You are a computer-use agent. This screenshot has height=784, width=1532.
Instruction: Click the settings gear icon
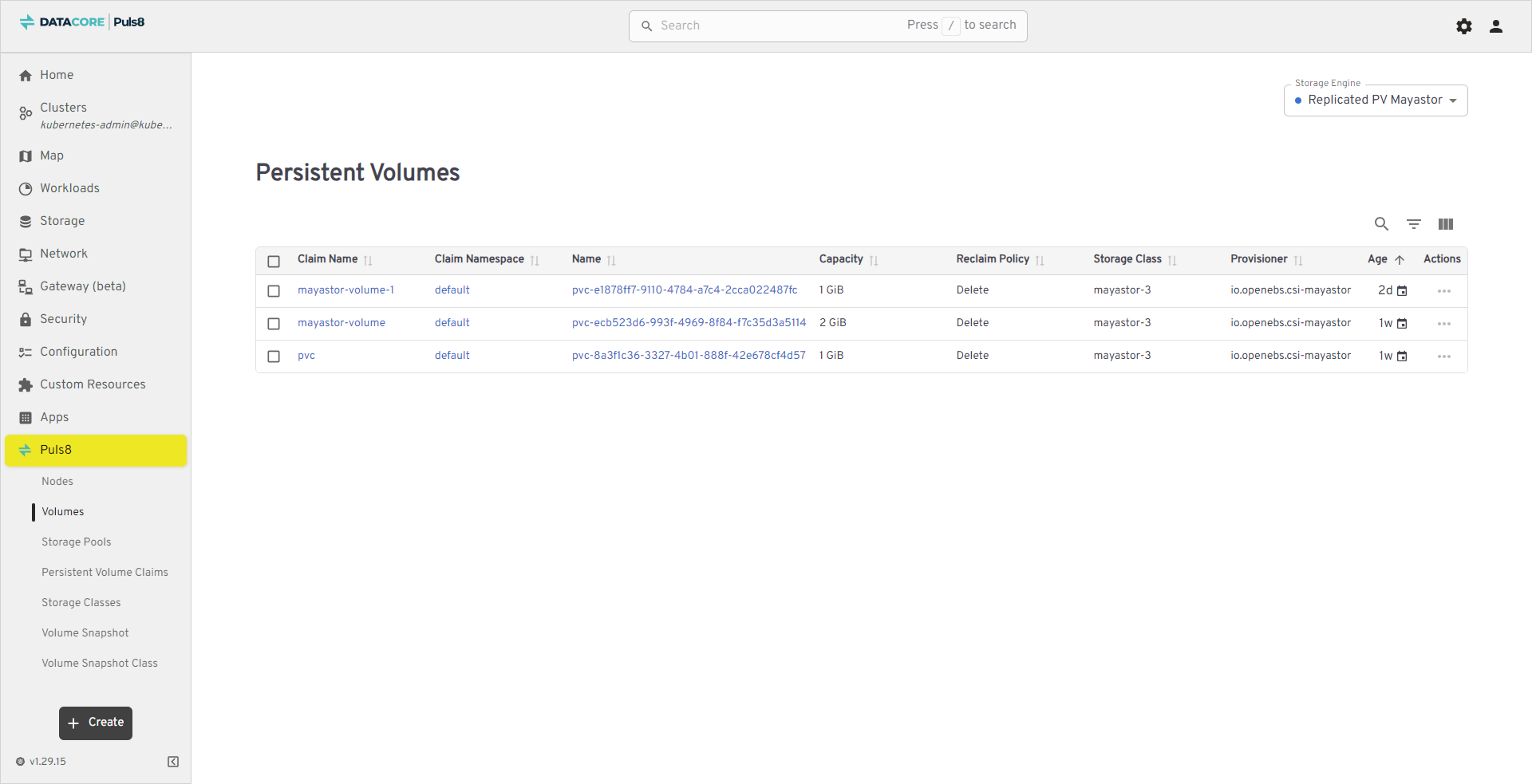click(x=1463, y=26)
